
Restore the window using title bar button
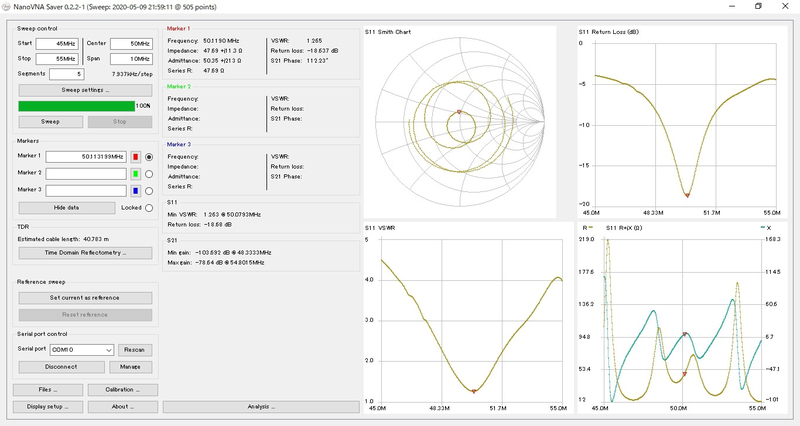(758, 7)
